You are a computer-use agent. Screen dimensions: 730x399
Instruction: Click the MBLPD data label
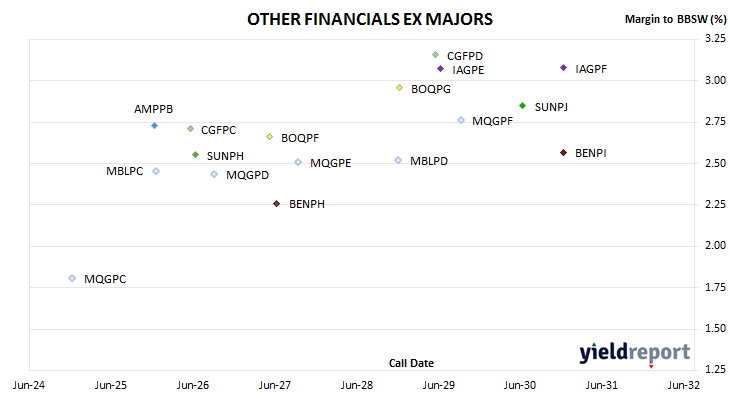[x=429, y=161]
